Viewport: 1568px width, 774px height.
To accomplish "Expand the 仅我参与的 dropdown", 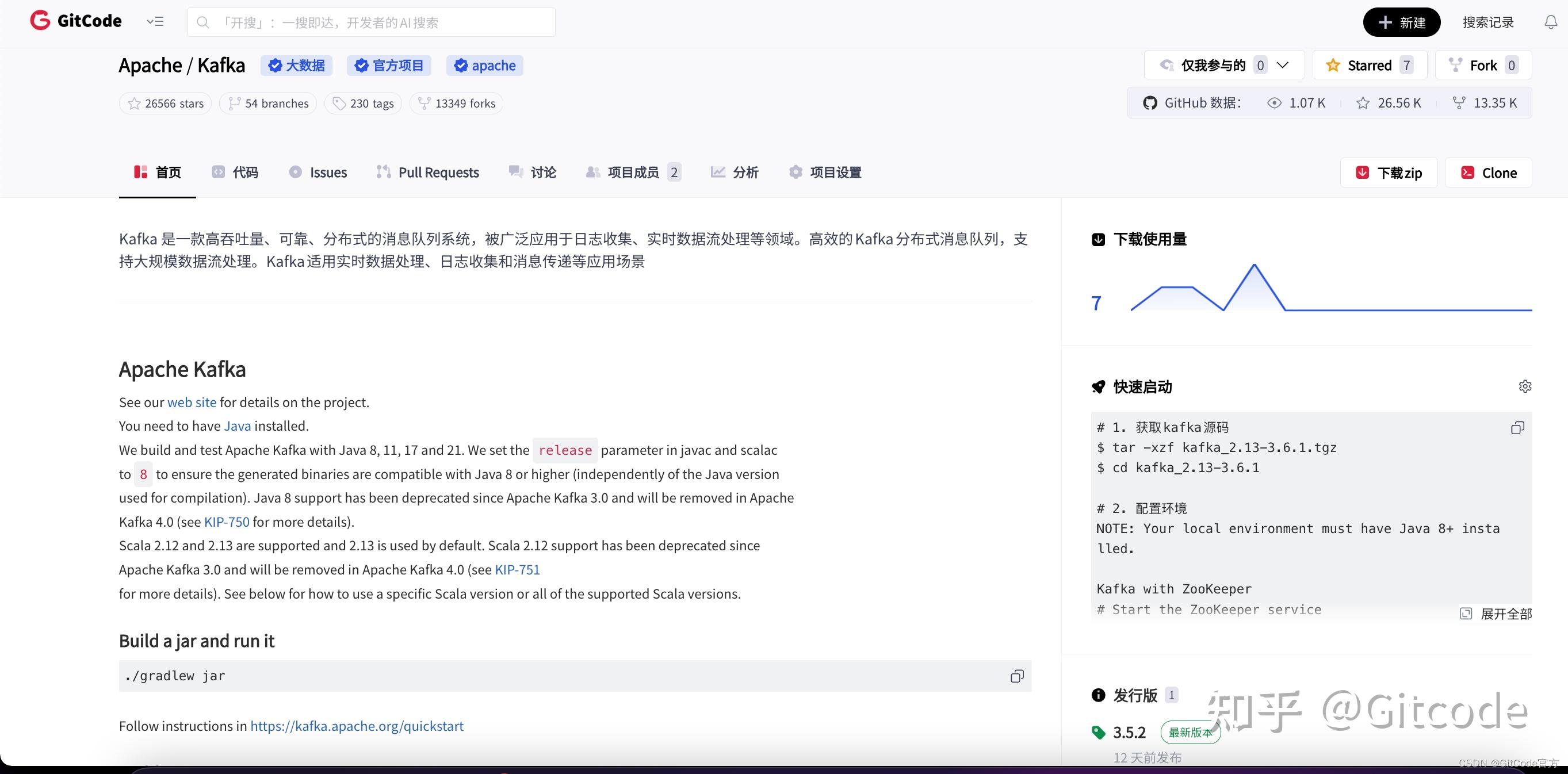I will point(1283,64).
